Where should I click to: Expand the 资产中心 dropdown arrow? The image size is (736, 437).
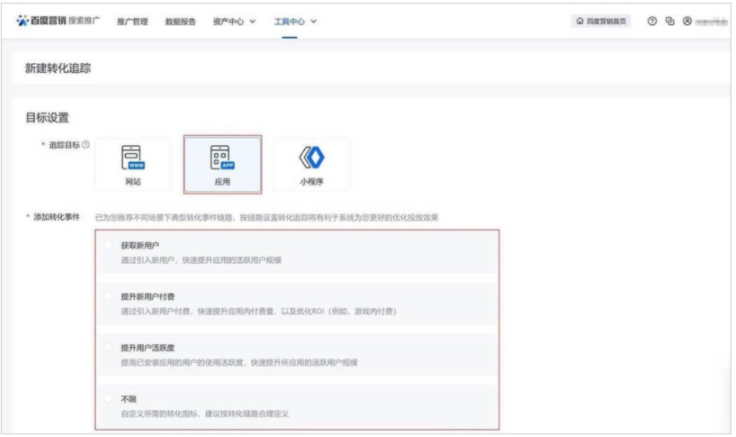[x=253, y=22]
